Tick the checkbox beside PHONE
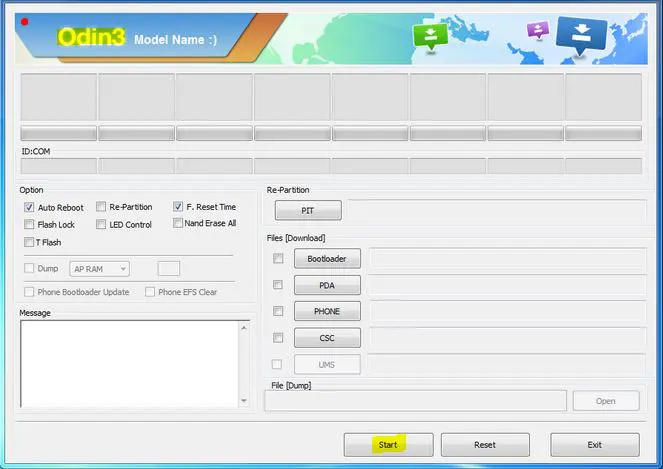Viewport: 663px width, 469px height. click(x=278, y=311)
